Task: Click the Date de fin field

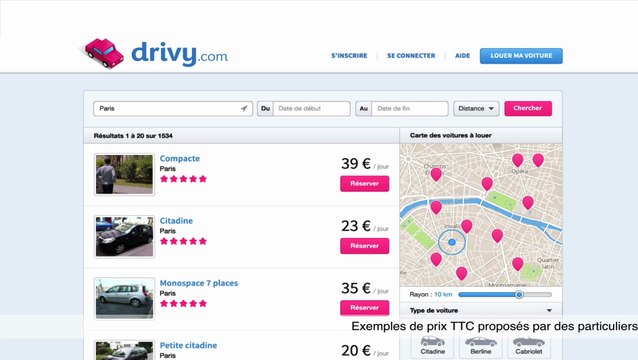Action: 410,109
